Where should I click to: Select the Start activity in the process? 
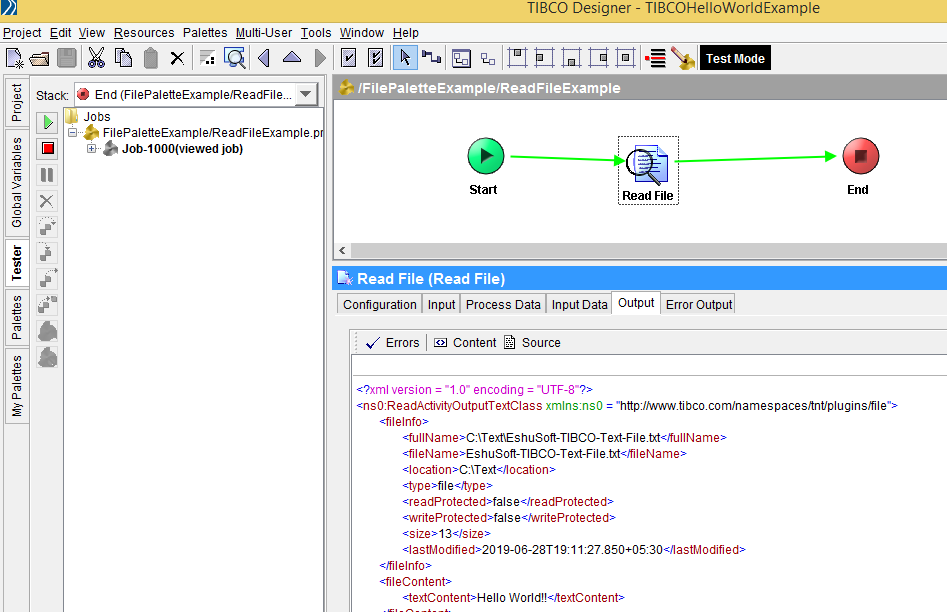[486, 156]
